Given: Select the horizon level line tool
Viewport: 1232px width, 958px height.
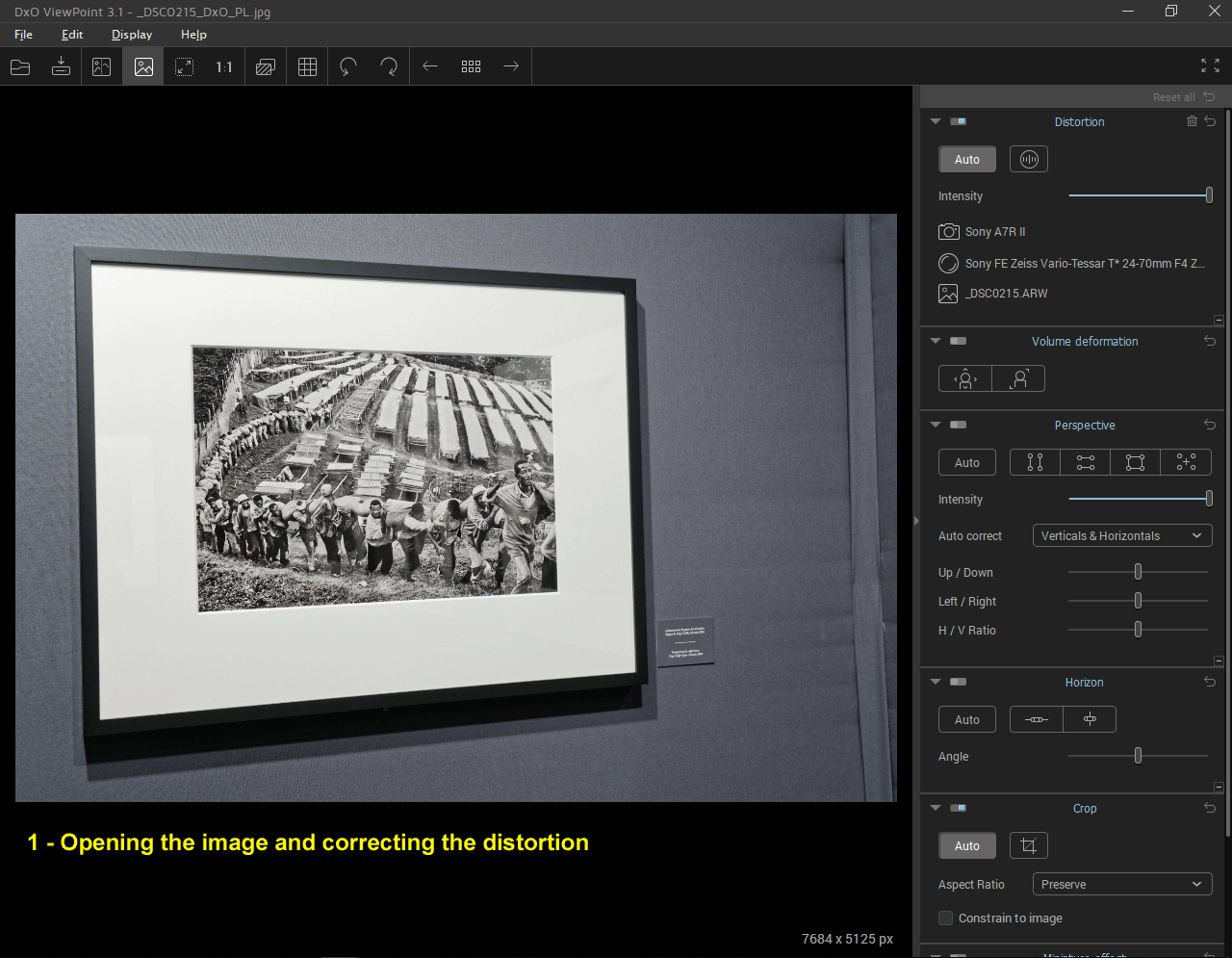Looking at the screenshot, I should 1037,719.
